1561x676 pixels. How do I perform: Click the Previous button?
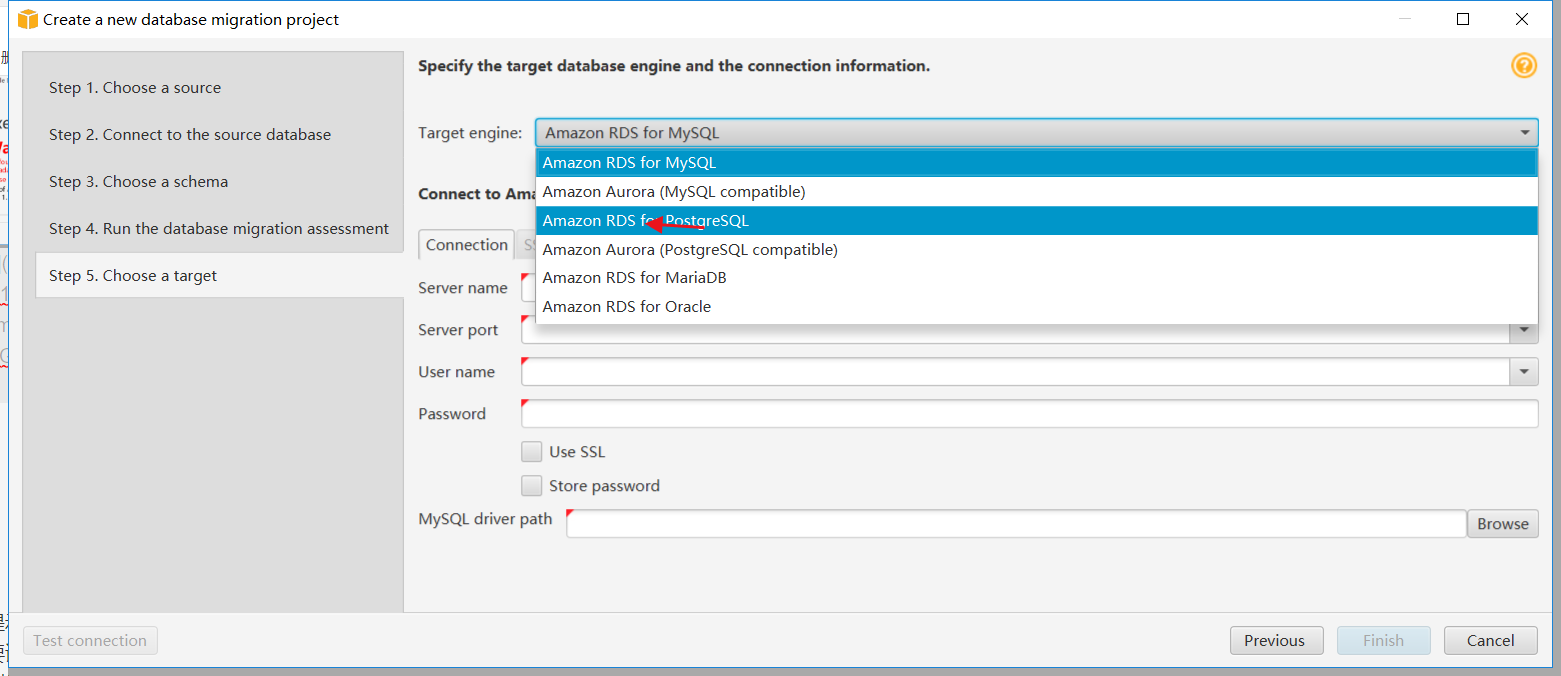(1274, 641)
